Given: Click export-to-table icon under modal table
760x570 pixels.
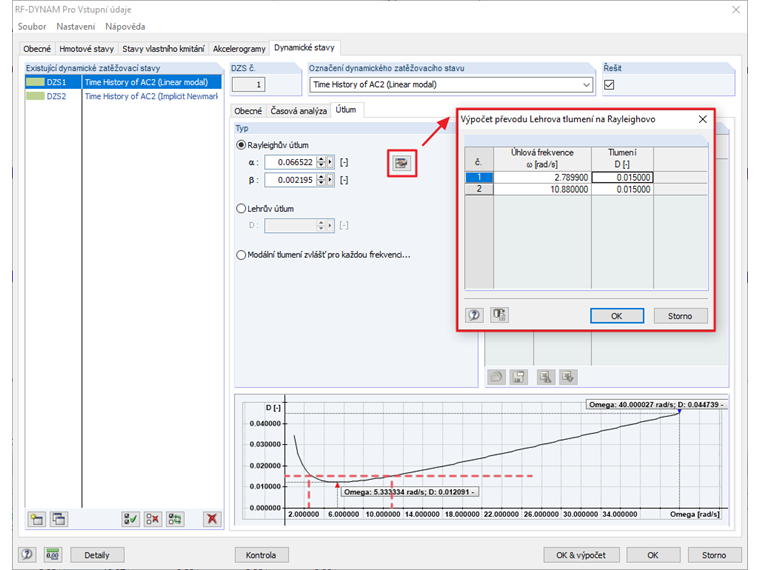Looking at the screenshot, I should pyautogui.click(x=568, y=377).
